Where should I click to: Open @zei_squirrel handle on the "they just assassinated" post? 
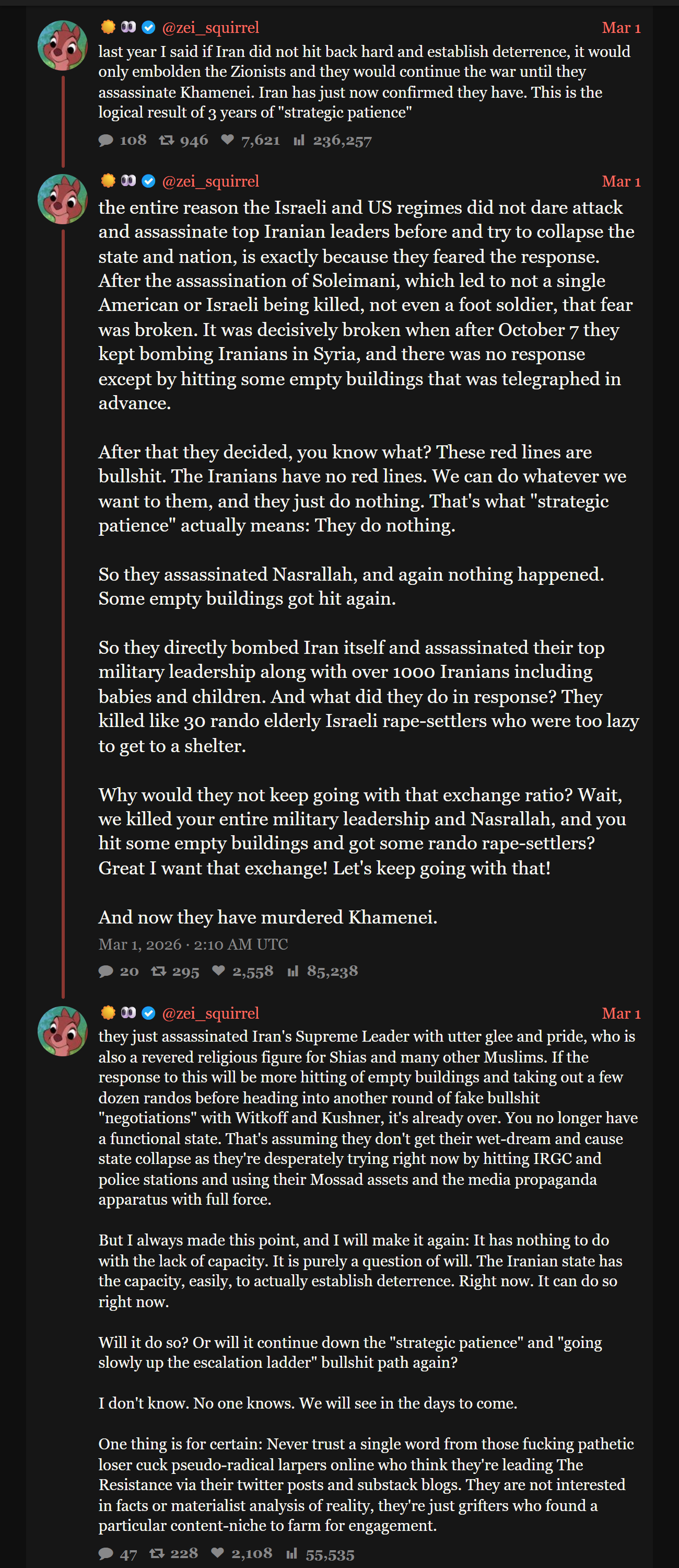pyautogui.click(x=210, y=1013)
